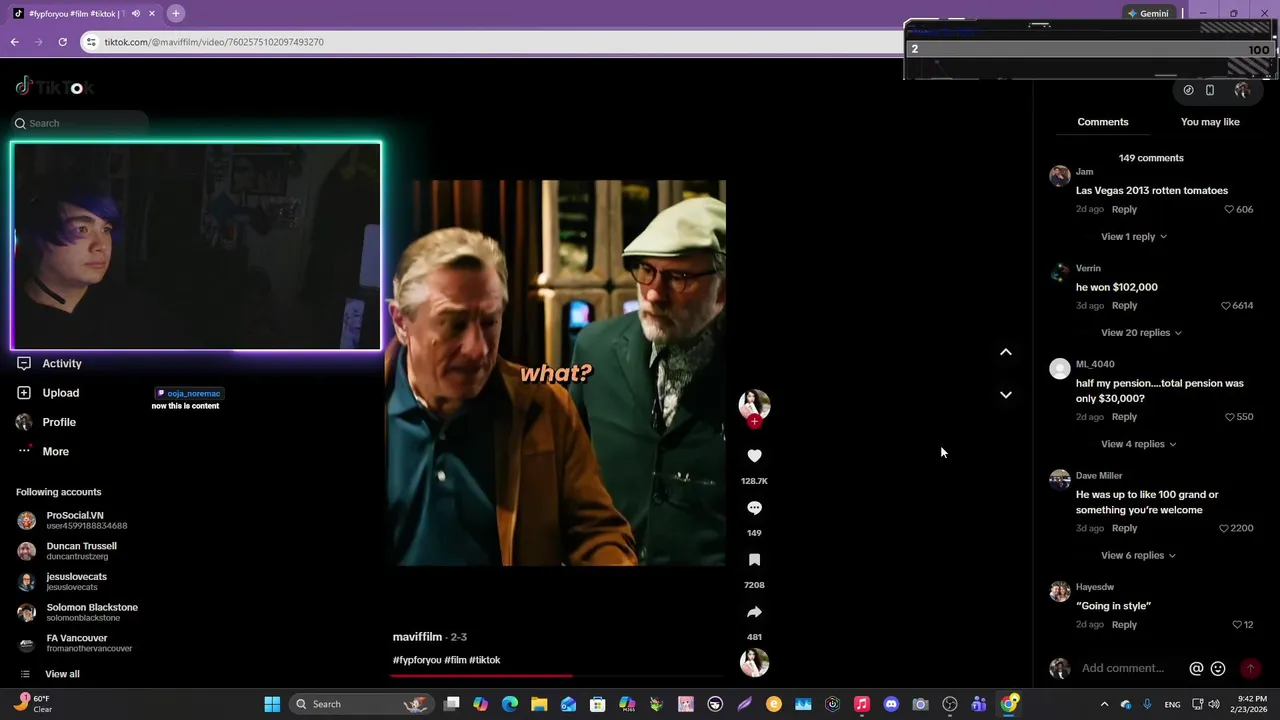Click the TikTok search field

click(x=80, y=123)
